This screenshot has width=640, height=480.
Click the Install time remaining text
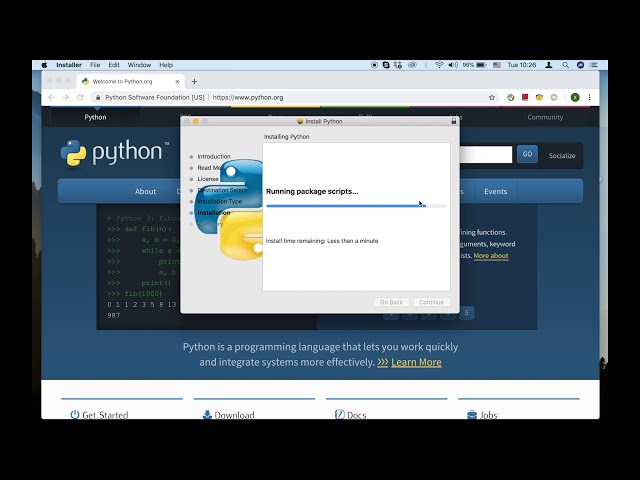pyautogui.click(x=322, y=241)
